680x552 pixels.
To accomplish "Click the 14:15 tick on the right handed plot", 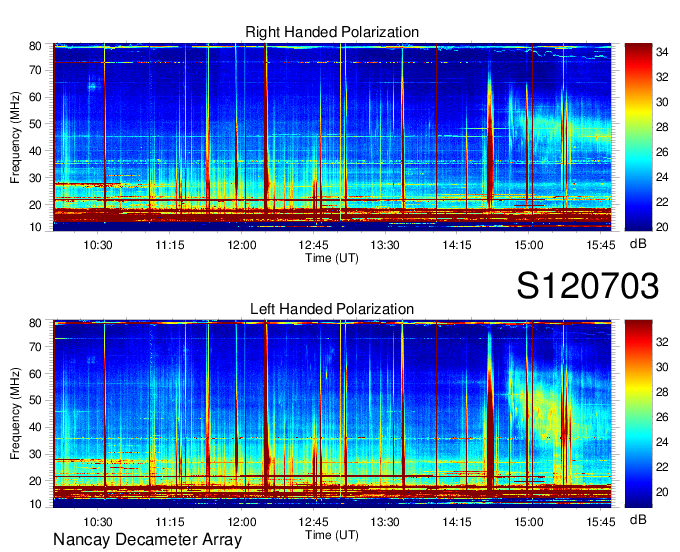I will (x=457, y=245).
